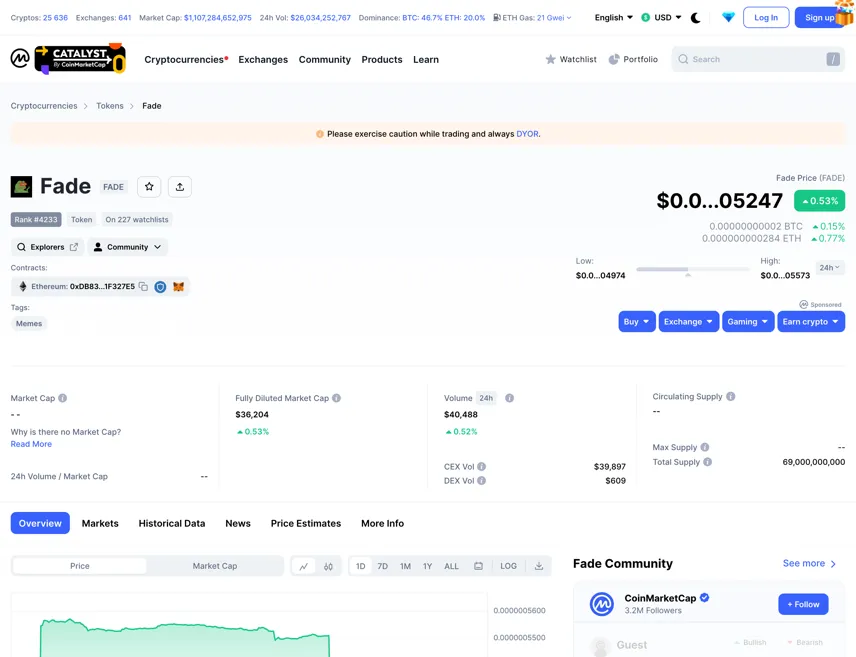Open the 24h low/high range dropdown
The height and width of the screenshot is (657, 856).
click(x=830, y=268)
